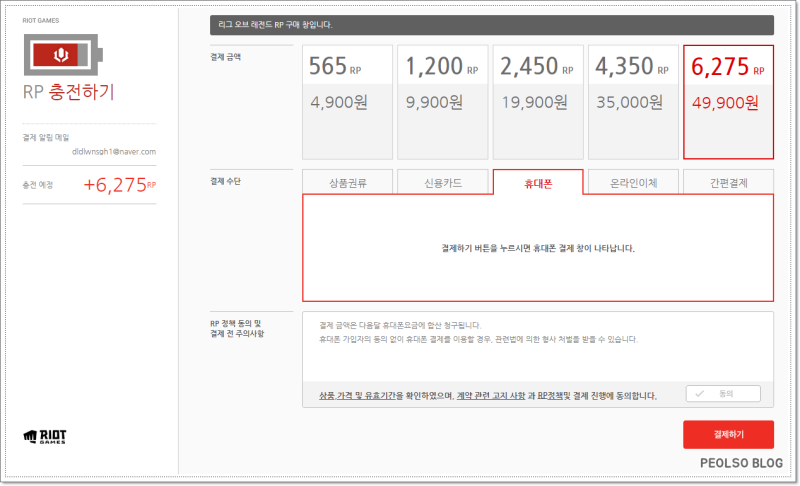Click the 결제 알림 메일 label

46,137
